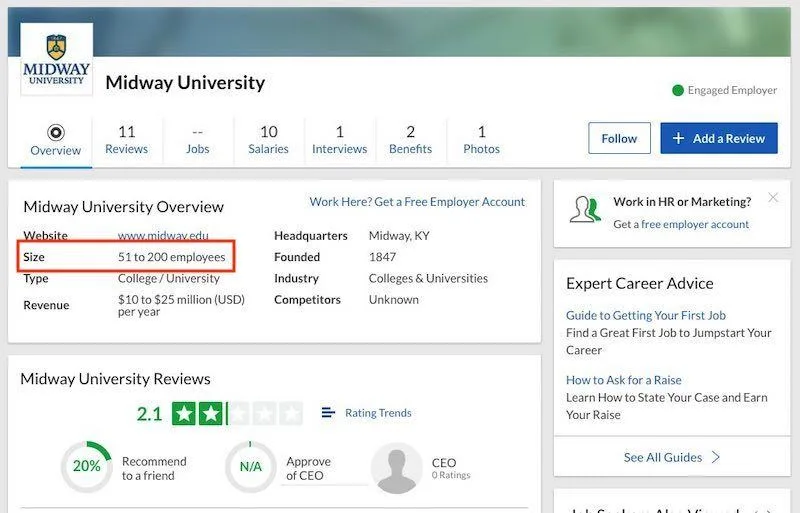
Task: Click the Overview target icon
Action: click(56, 133)
